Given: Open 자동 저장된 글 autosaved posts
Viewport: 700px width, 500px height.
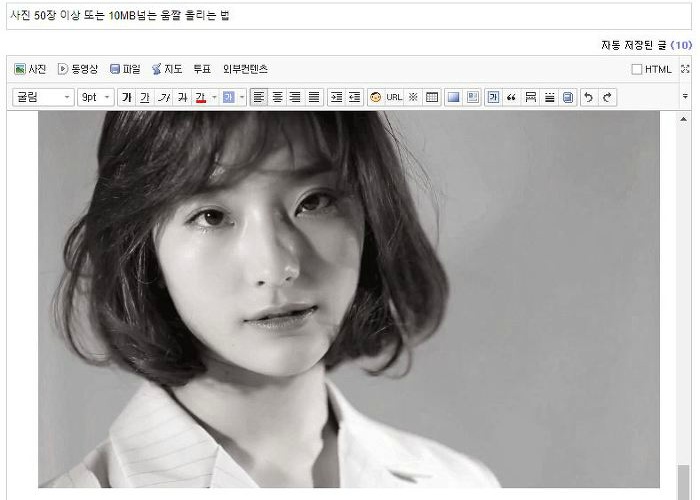Looking at the screenshot, I should (646, 45).
